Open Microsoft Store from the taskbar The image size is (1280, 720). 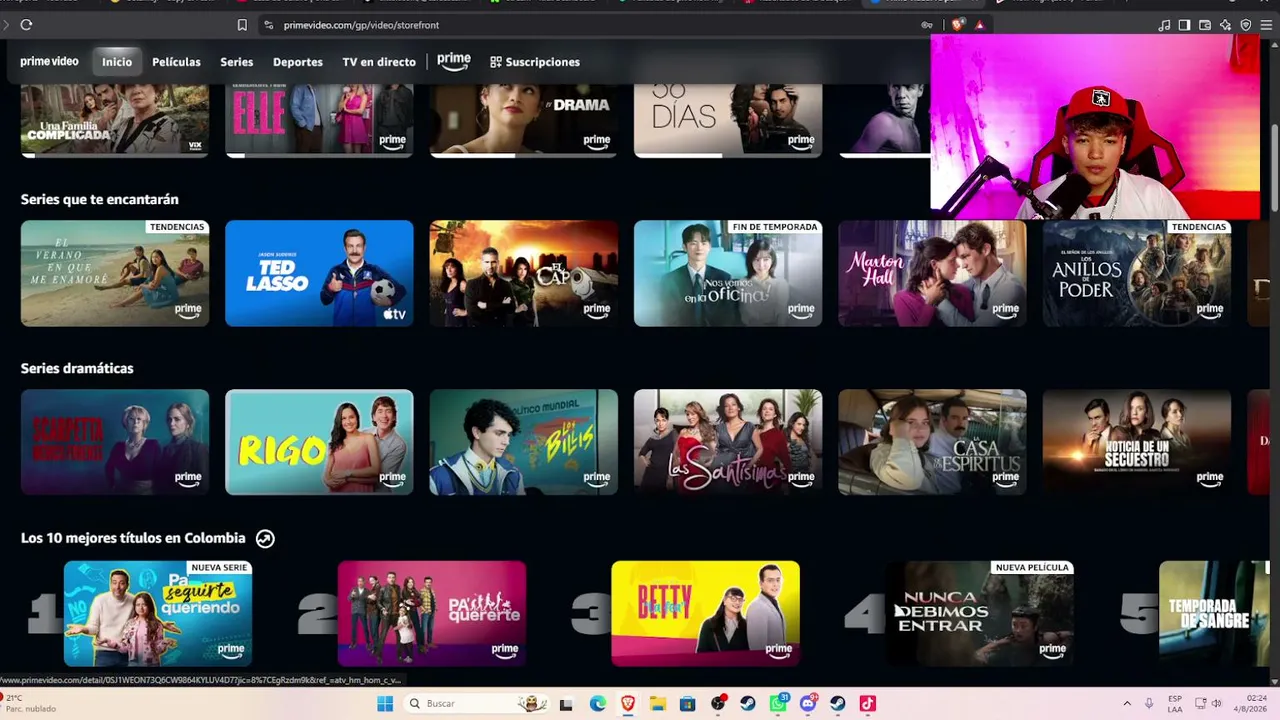coord(688,704)
